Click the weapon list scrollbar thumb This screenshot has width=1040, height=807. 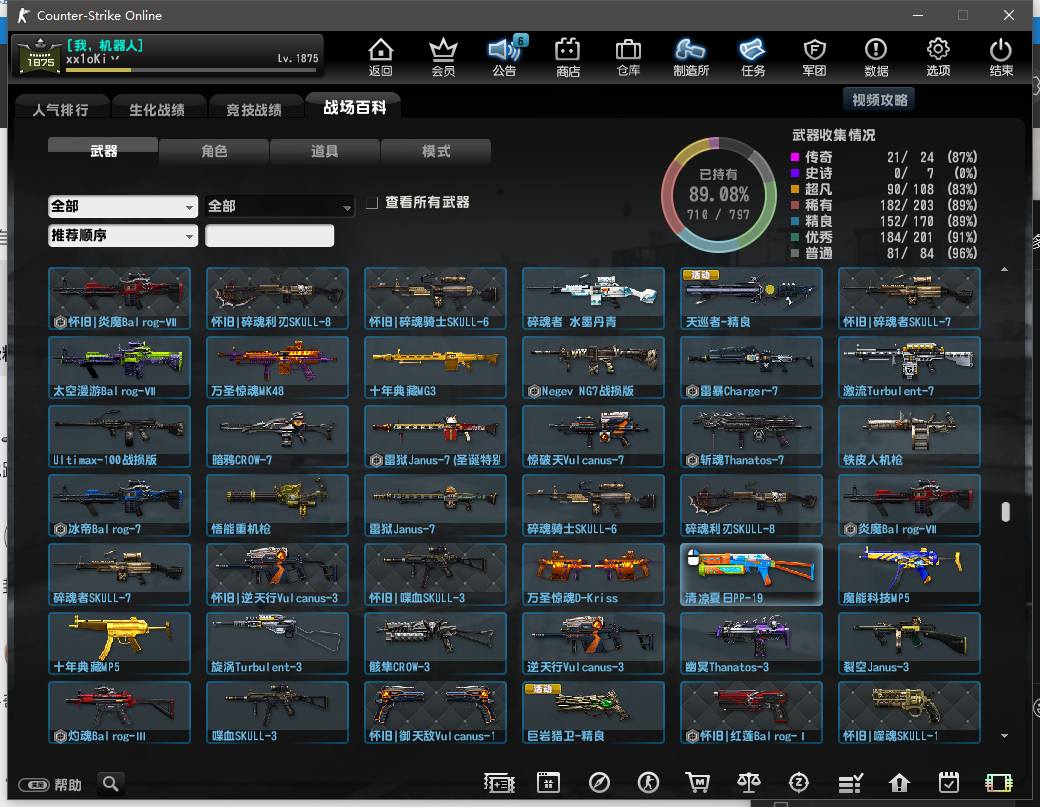pyautogui.click(x=1006, y=511)
